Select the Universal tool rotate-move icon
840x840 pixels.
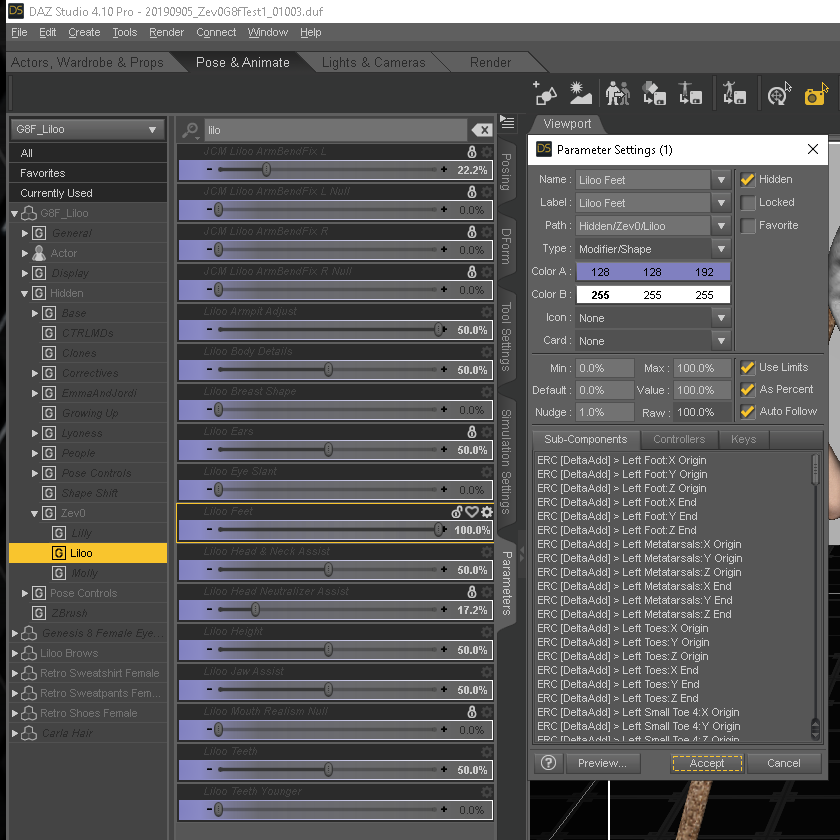[x=779, y=93]
